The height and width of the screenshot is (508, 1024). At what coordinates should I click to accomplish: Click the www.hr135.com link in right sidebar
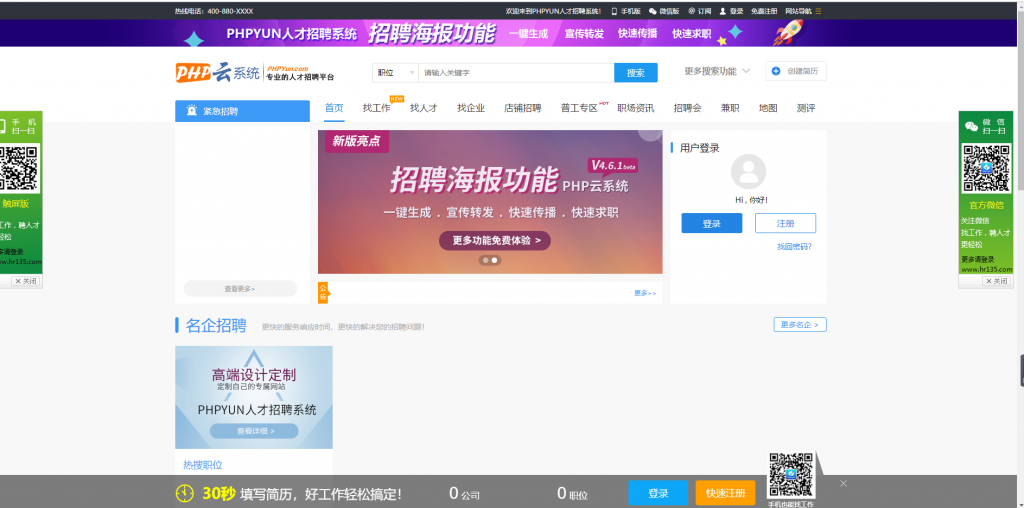point(986,269)
